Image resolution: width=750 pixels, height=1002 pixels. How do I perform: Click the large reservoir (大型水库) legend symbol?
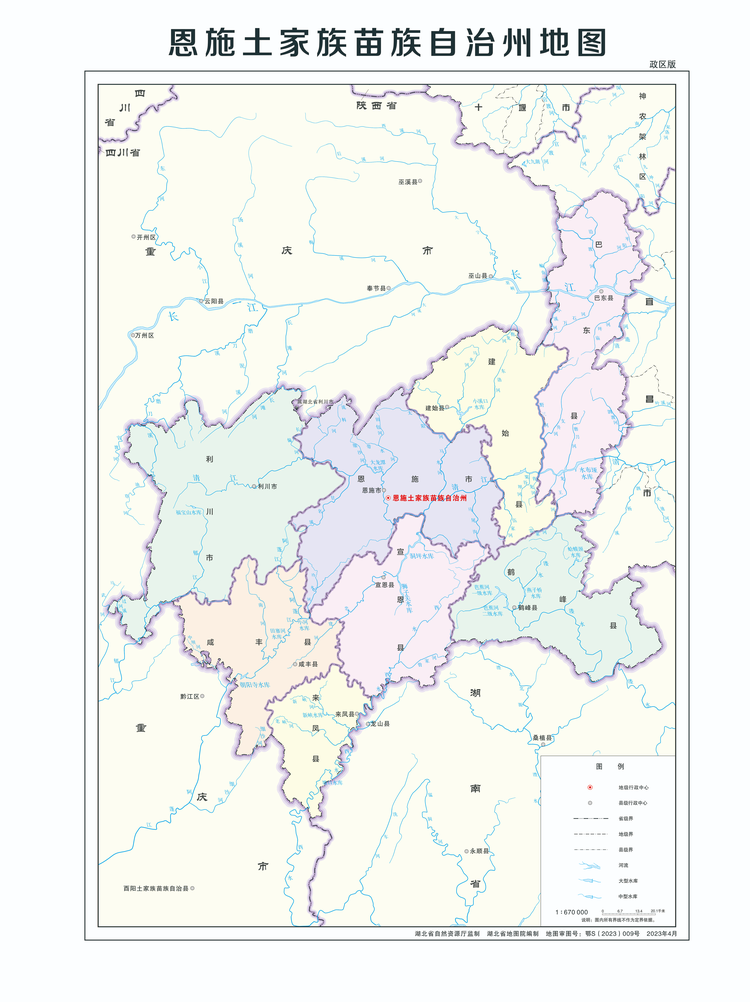pos(590,879)
